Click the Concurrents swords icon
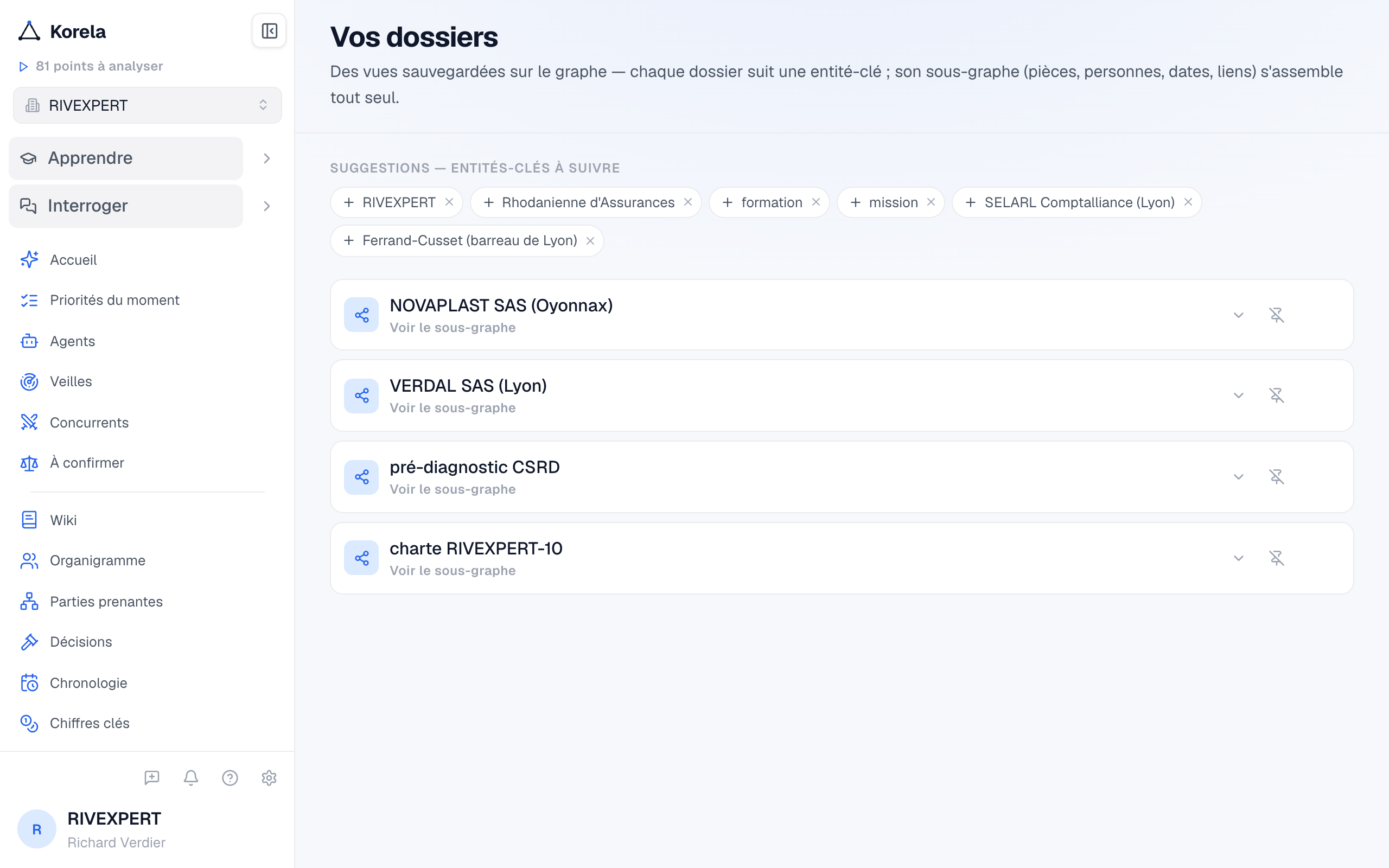 pos(29,423)
